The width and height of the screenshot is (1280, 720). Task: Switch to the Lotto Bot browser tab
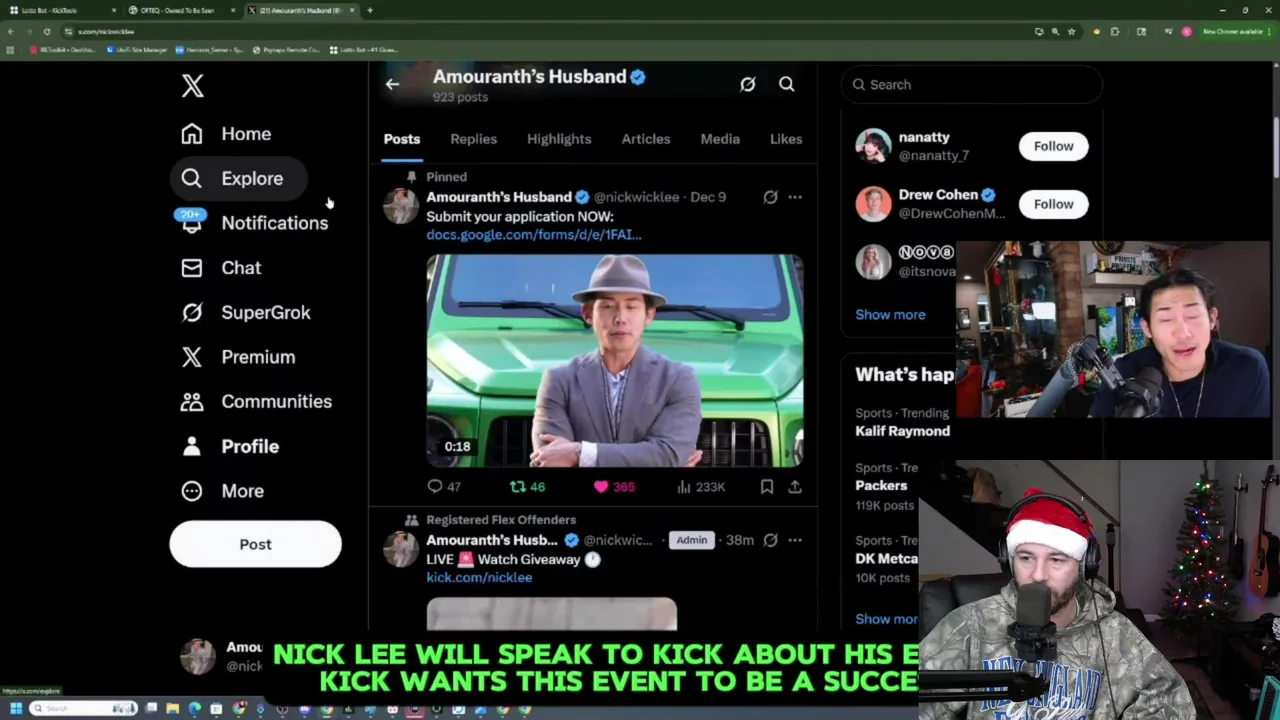60,10
